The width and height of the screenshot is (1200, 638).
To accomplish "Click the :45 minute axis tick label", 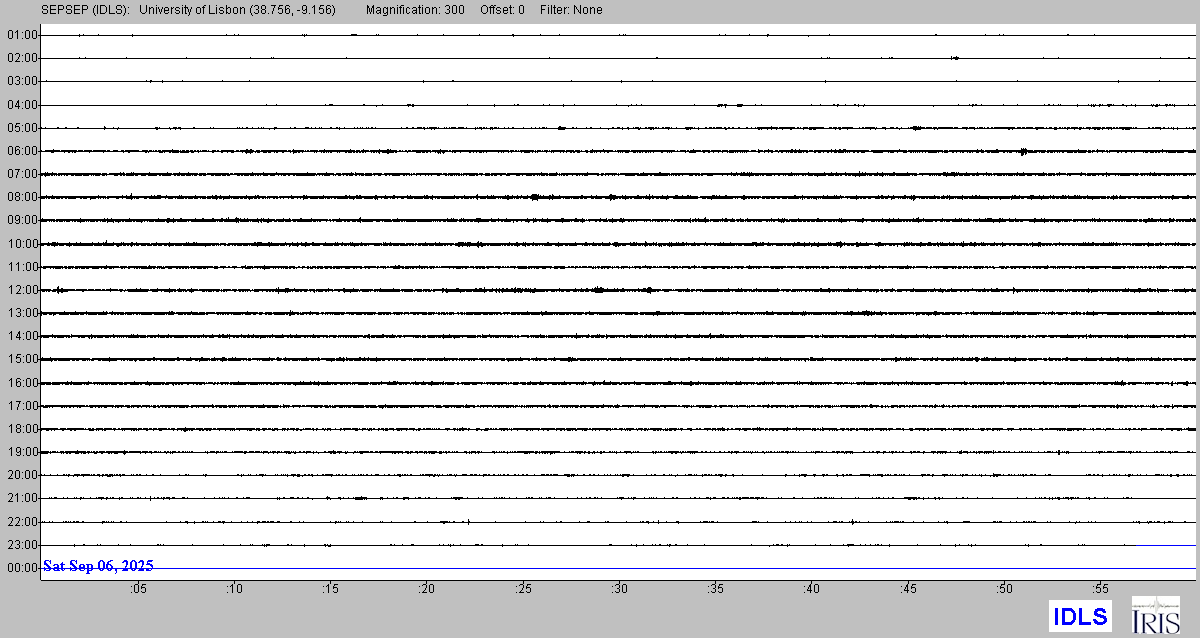I will pyautogui.click(x=908, y=589).
